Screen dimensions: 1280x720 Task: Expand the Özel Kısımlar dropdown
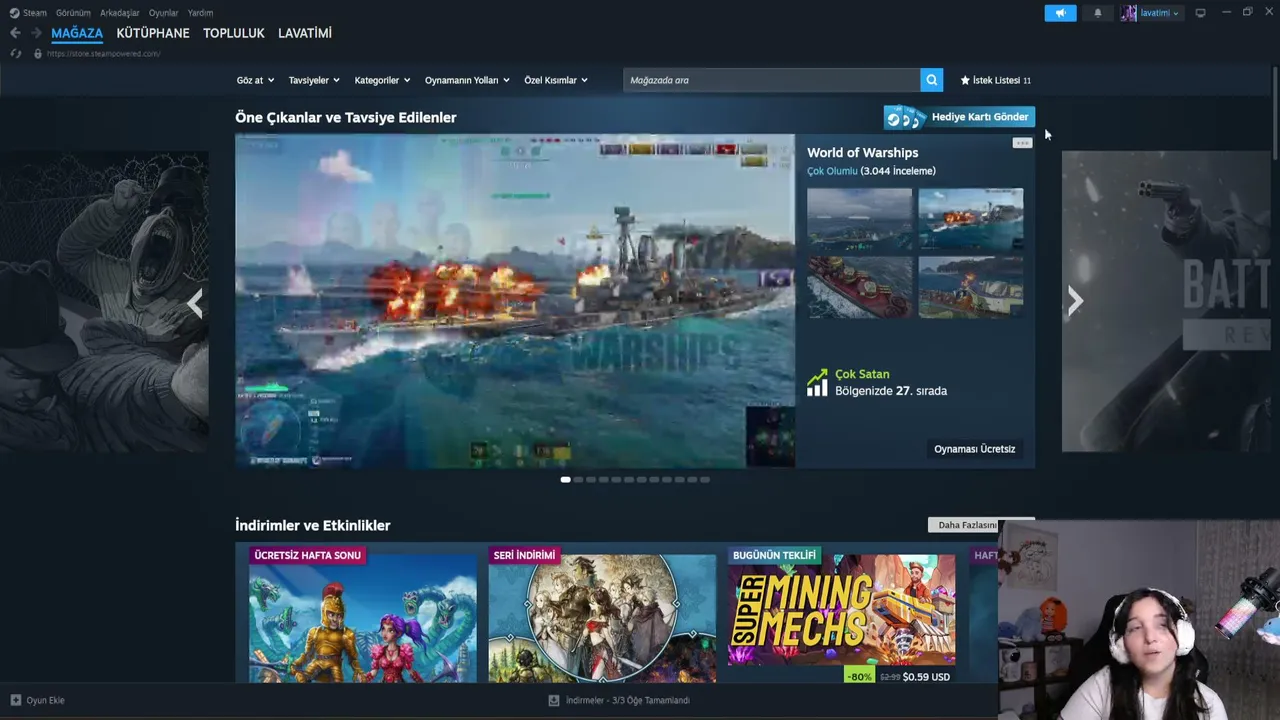point(556,80)
